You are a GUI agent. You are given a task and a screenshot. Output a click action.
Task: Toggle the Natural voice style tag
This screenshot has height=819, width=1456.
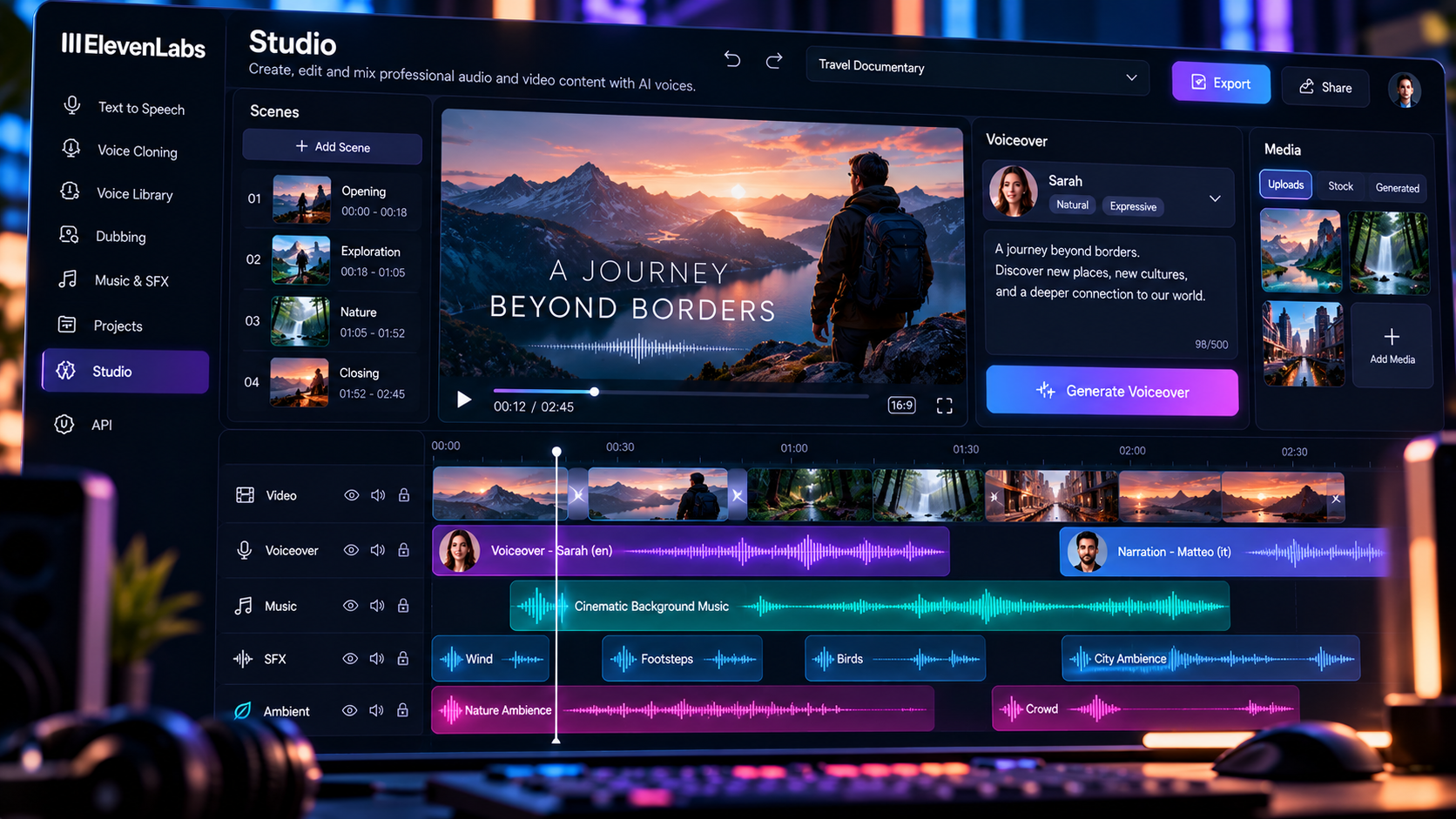[x=1072, y=205]
